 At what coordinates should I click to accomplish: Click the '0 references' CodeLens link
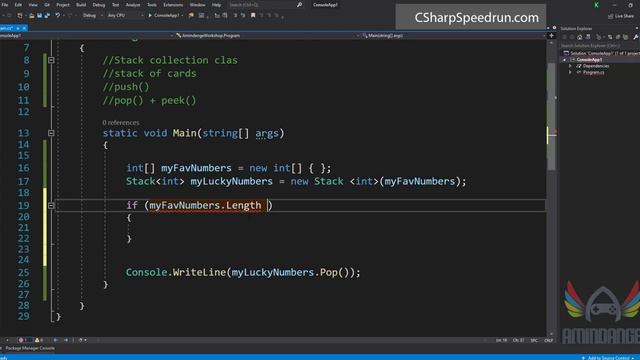tap(120, 122)
